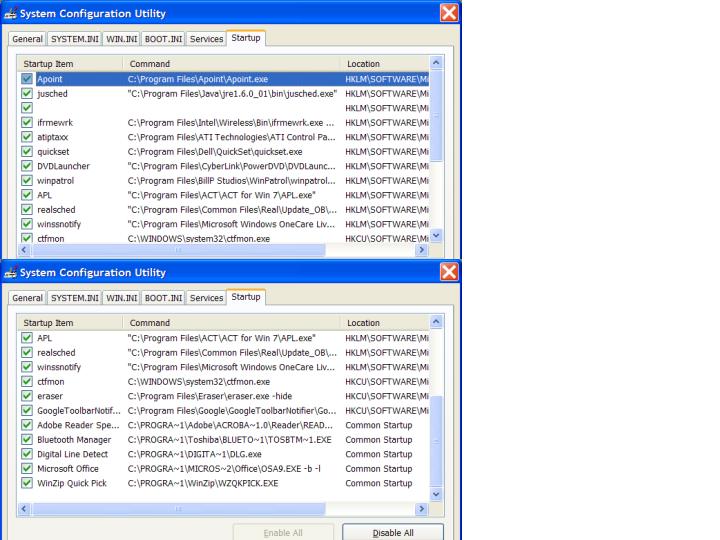Switch to Services tab in upper window
720x540 pixels.
click(x=206, y=39)
